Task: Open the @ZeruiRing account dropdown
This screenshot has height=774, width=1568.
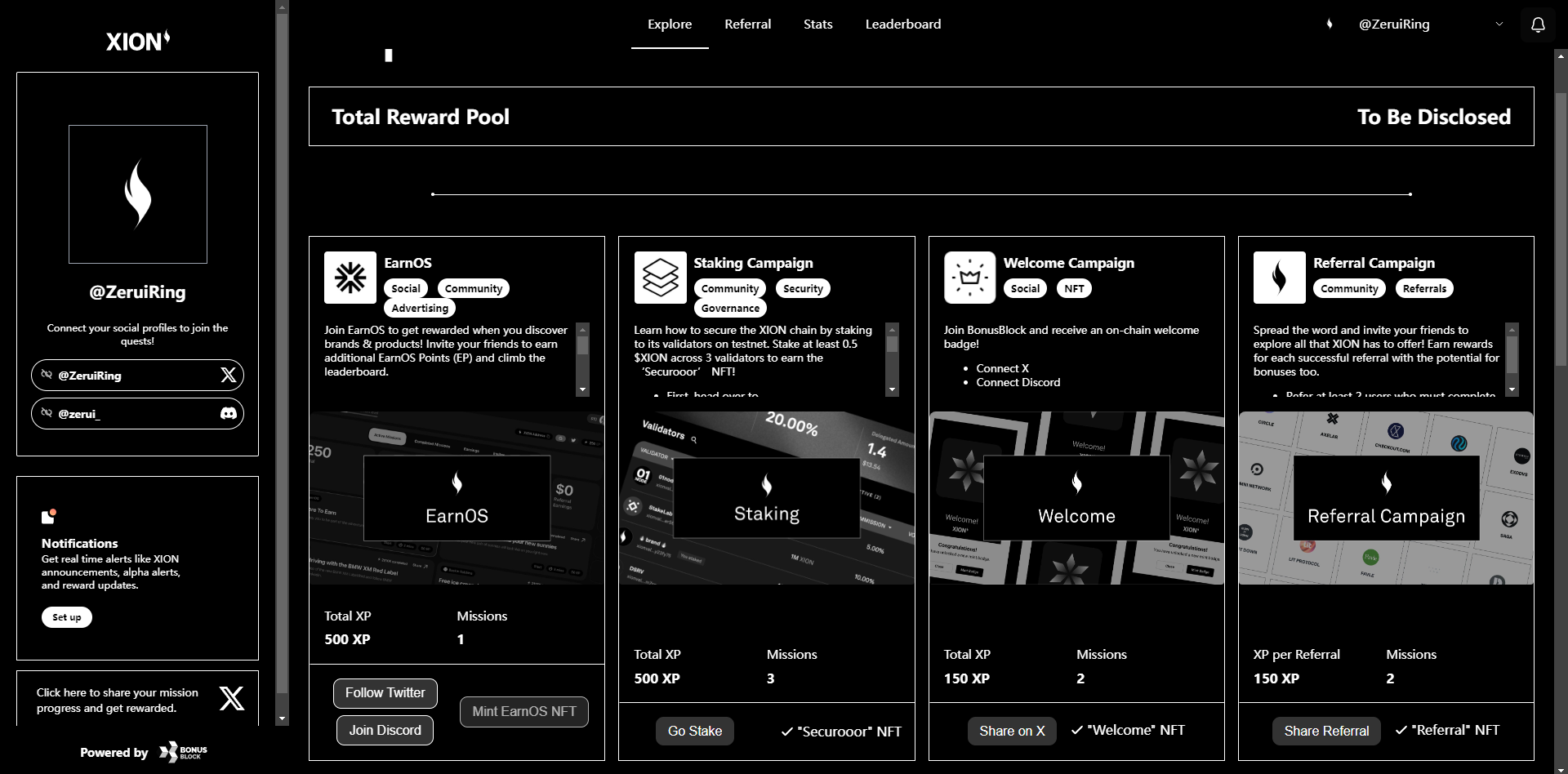Action: click(1499, 24)
